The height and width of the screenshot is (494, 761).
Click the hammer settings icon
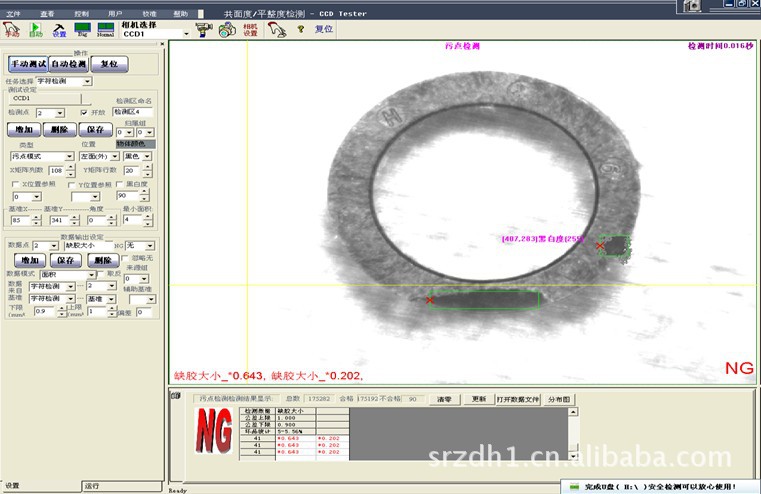[59, 30]
